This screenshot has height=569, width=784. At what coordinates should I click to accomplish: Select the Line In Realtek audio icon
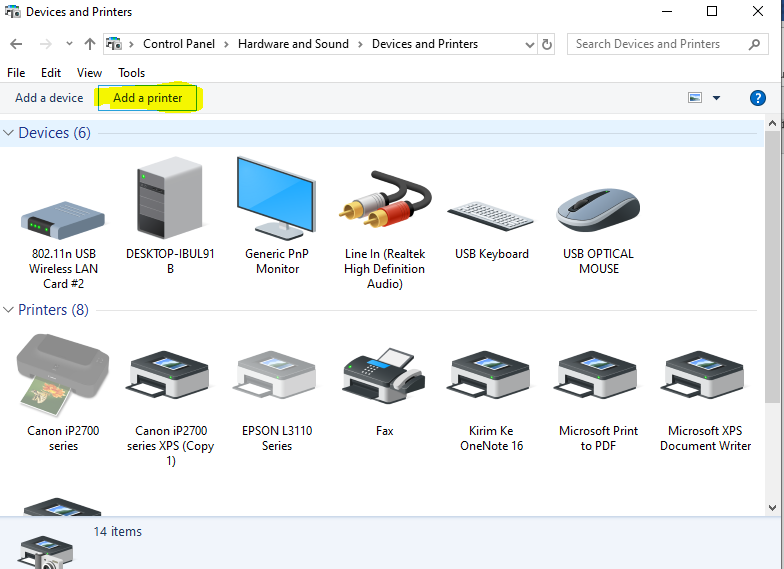(385, 199)
